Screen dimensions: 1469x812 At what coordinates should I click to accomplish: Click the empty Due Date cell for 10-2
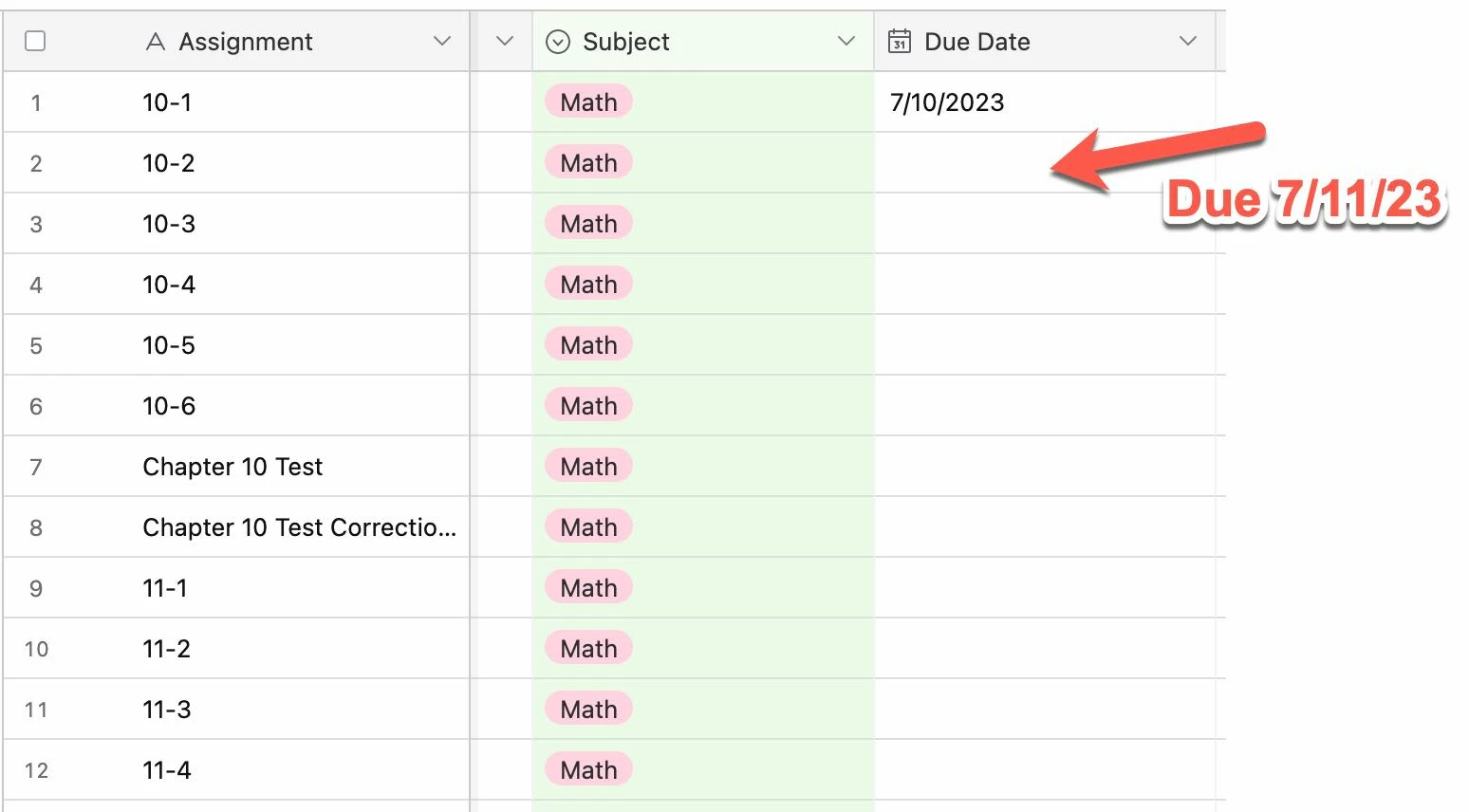[1044, 163]
